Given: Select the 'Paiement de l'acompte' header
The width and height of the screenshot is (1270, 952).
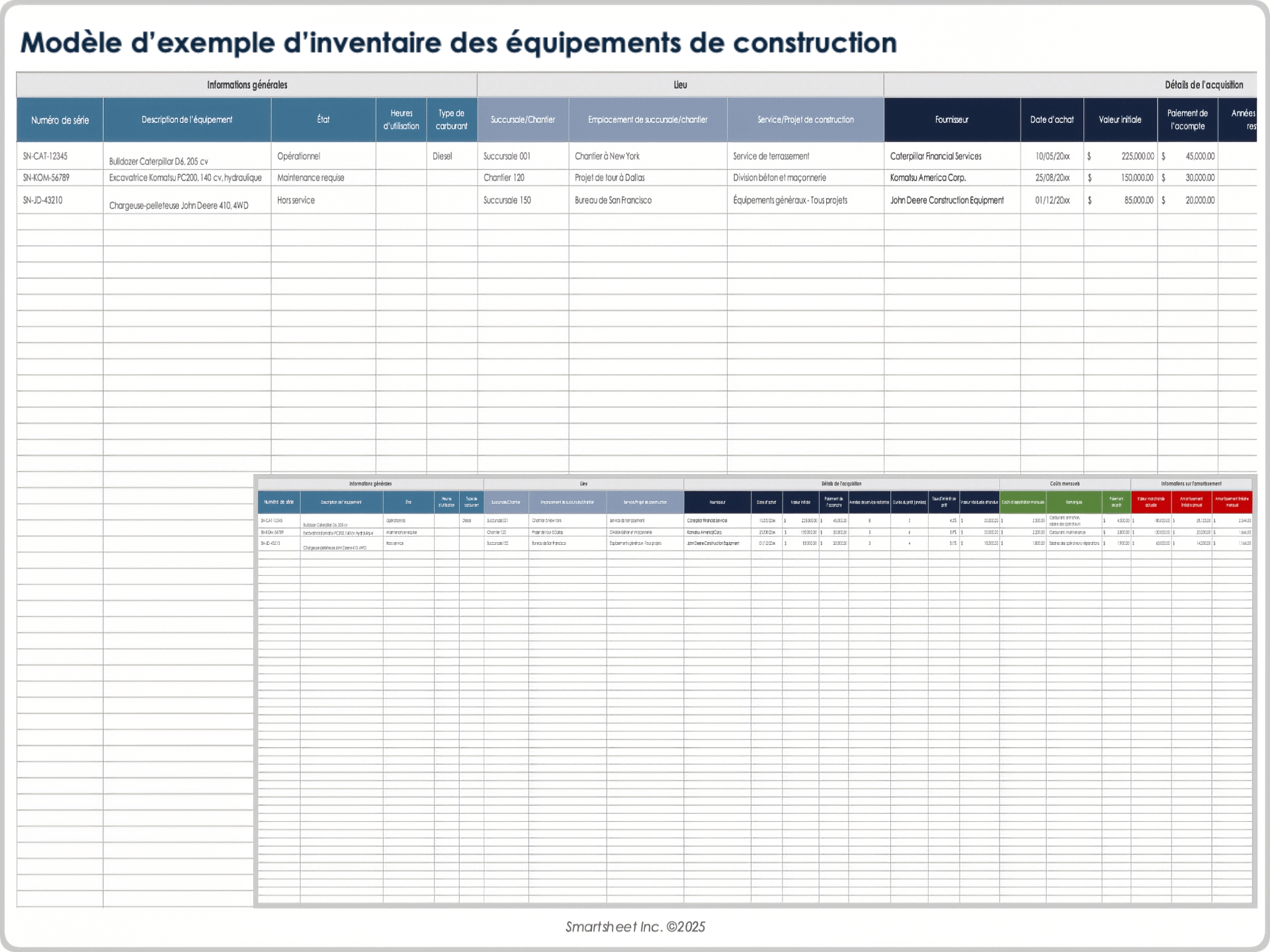Looking at the screenshot, I should tap(1188, 120).
